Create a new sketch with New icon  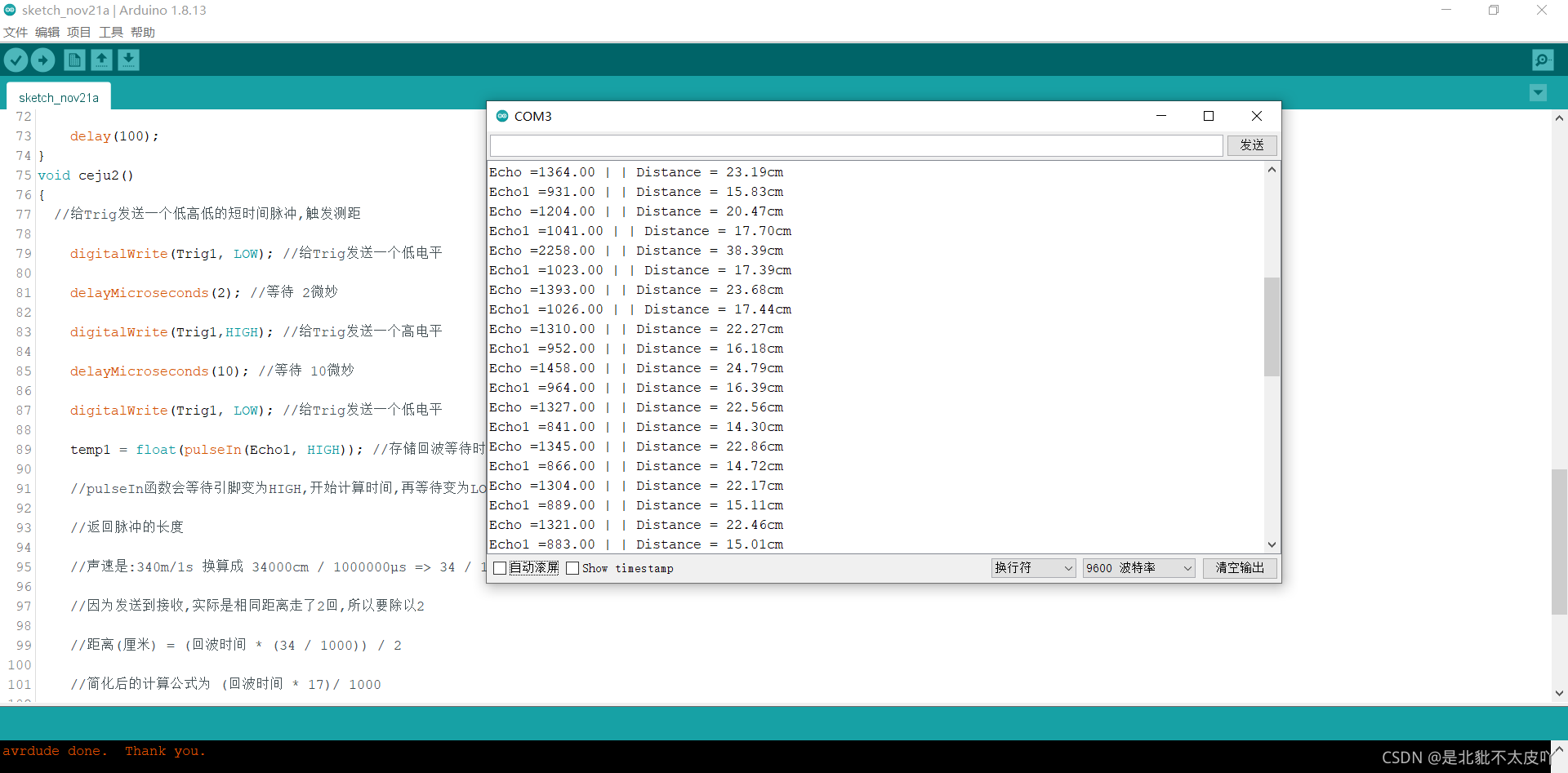pyautogui.click(x=74, y=60)
